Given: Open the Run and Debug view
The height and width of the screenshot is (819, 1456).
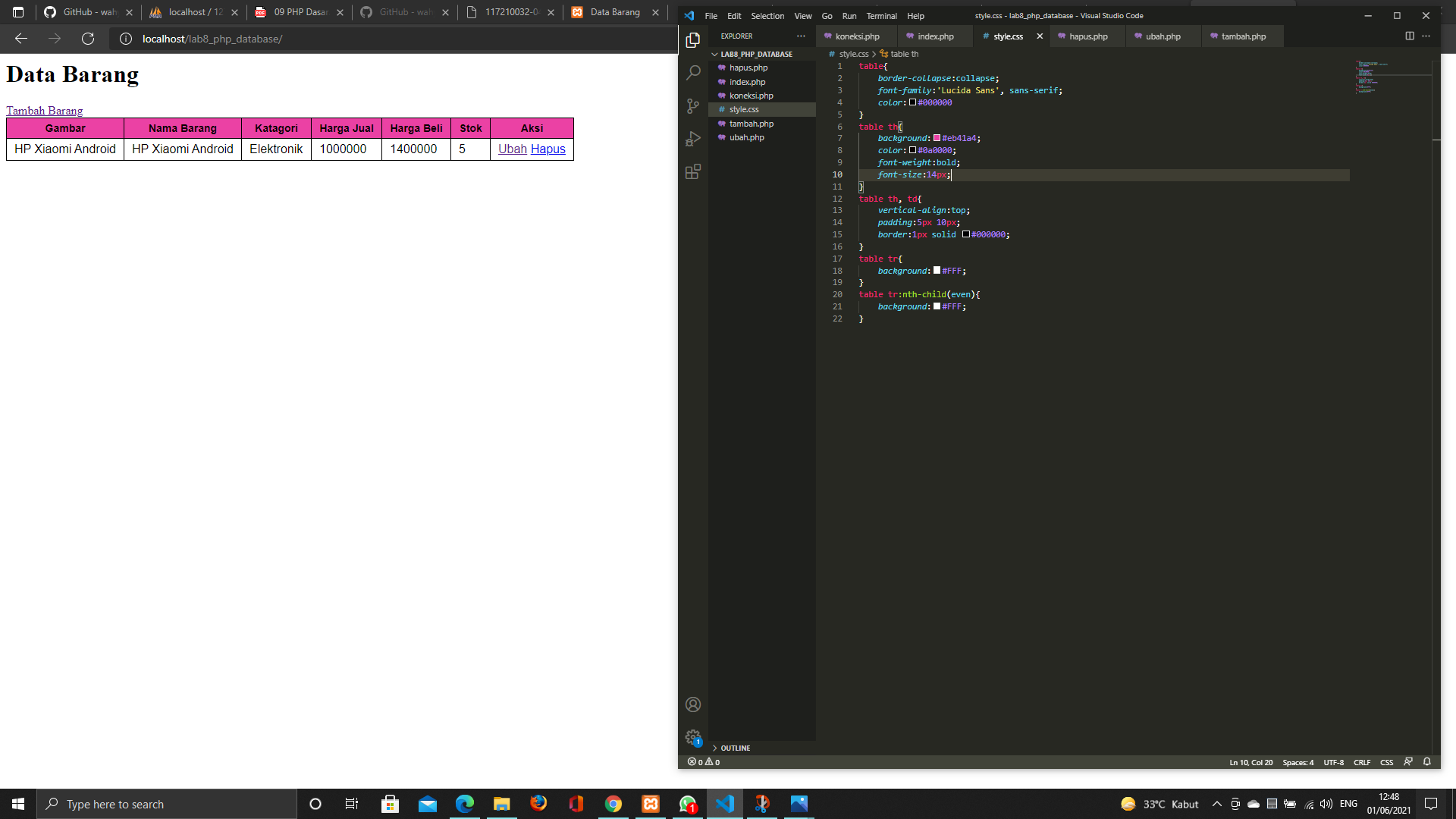Looking at the screenshot, I should click(692, 139).
